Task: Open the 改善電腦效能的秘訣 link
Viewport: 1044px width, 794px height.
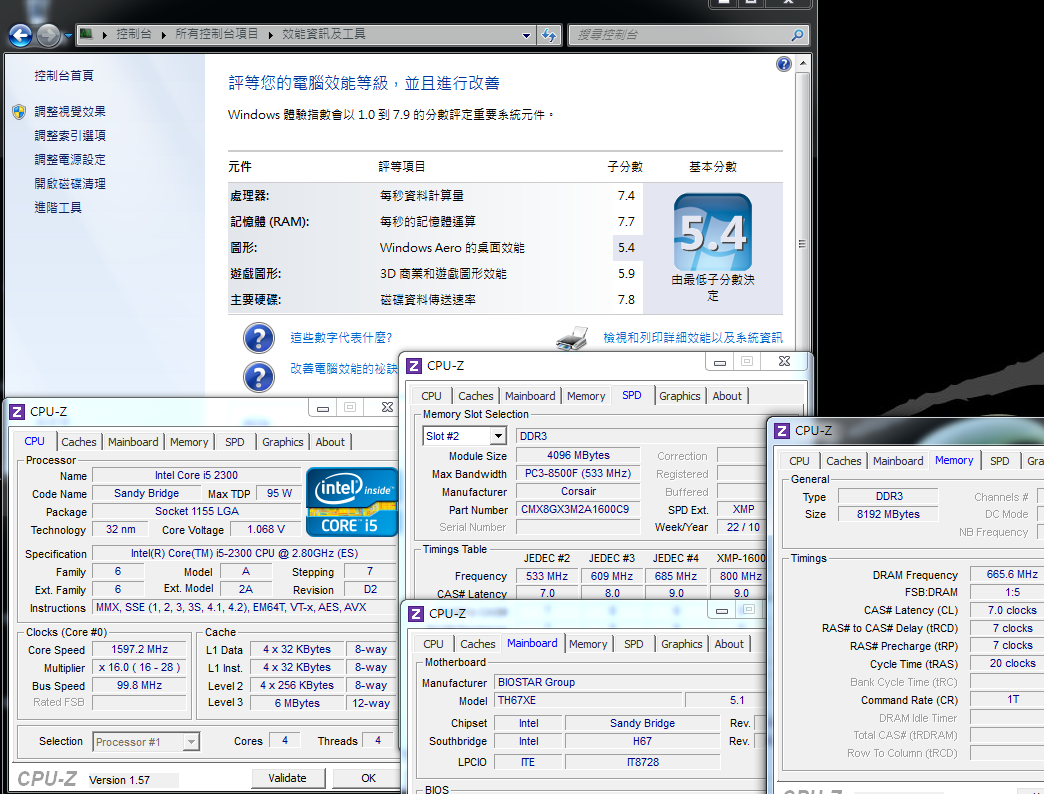Action: coord(344,369)
